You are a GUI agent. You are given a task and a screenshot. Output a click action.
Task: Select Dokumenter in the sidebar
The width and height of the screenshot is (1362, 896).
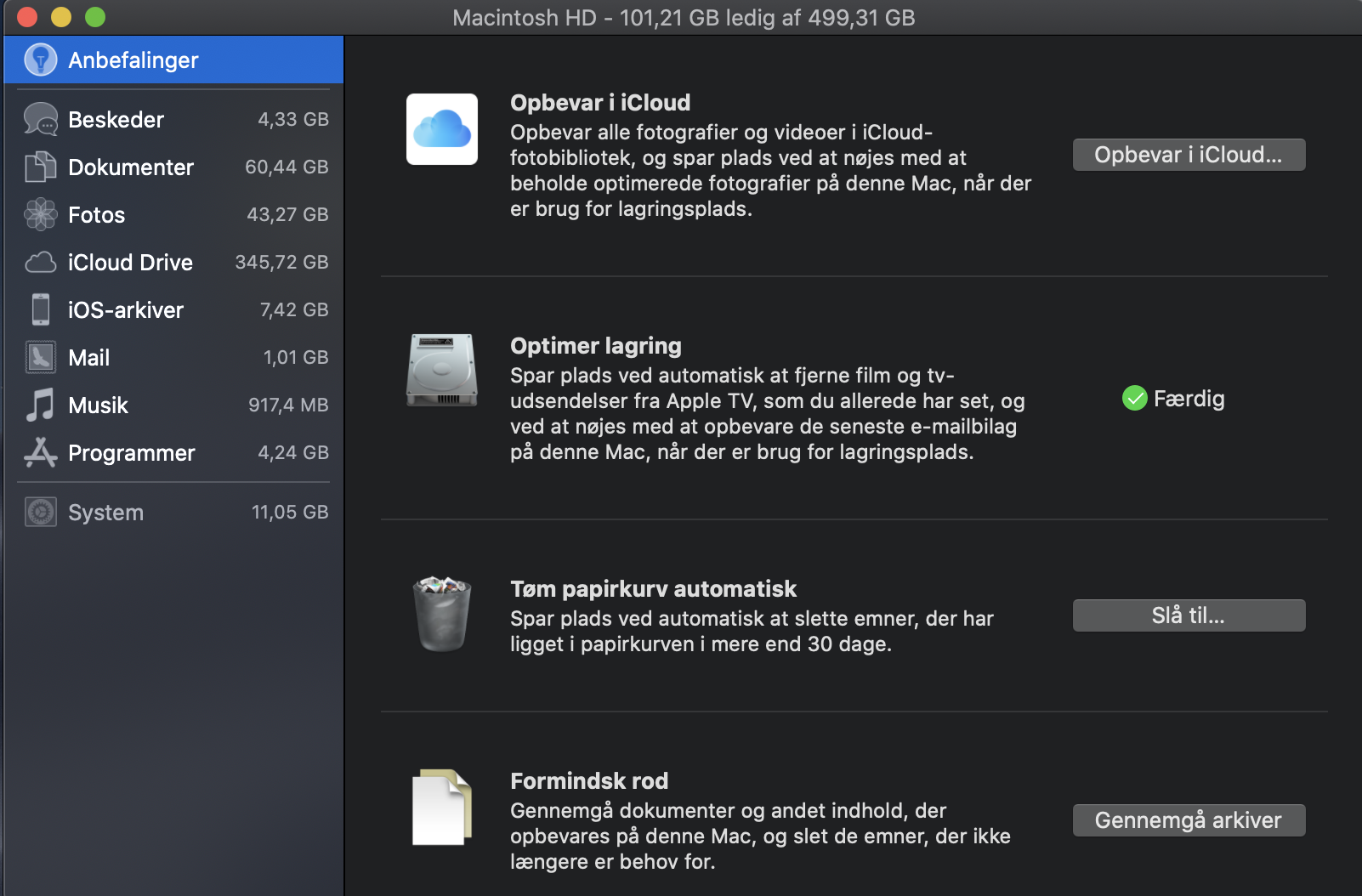click(x=173, y=167)
